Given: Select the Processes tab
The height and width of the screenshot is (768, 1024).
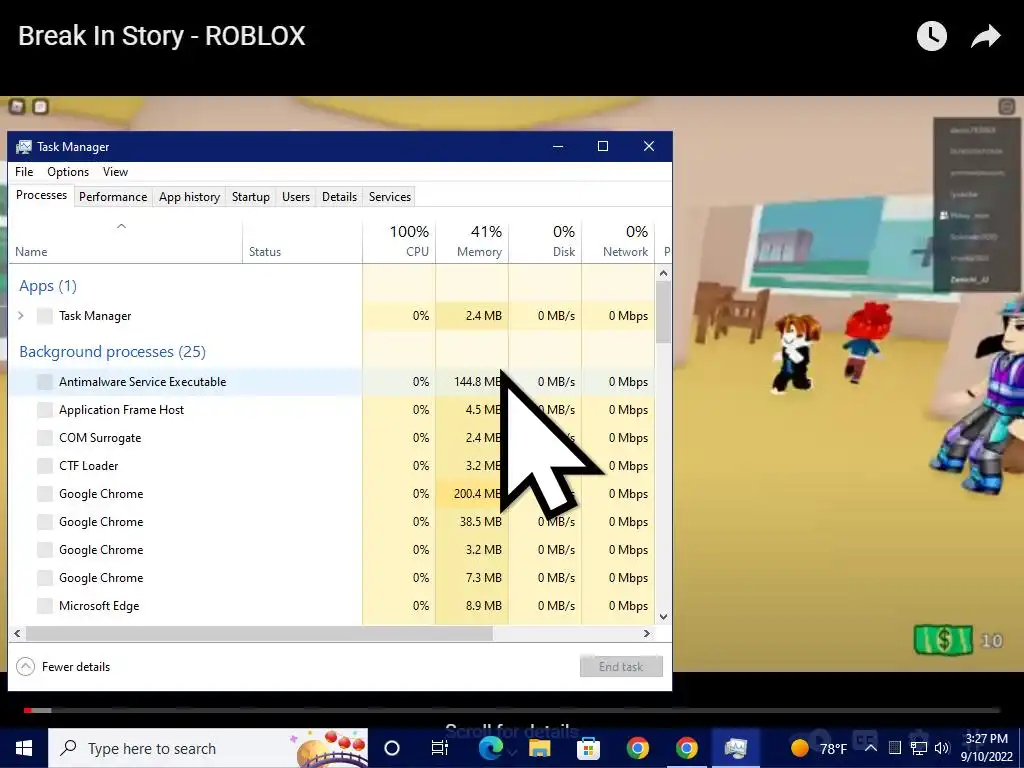Looking at the screenshot, I should coord(41,195).
